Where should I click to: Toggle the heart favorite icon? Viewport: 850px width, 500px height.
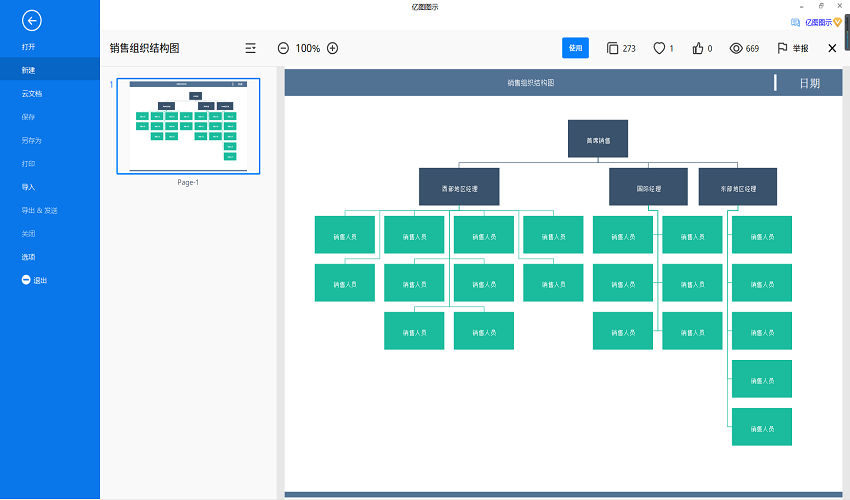tap(659, 48)
